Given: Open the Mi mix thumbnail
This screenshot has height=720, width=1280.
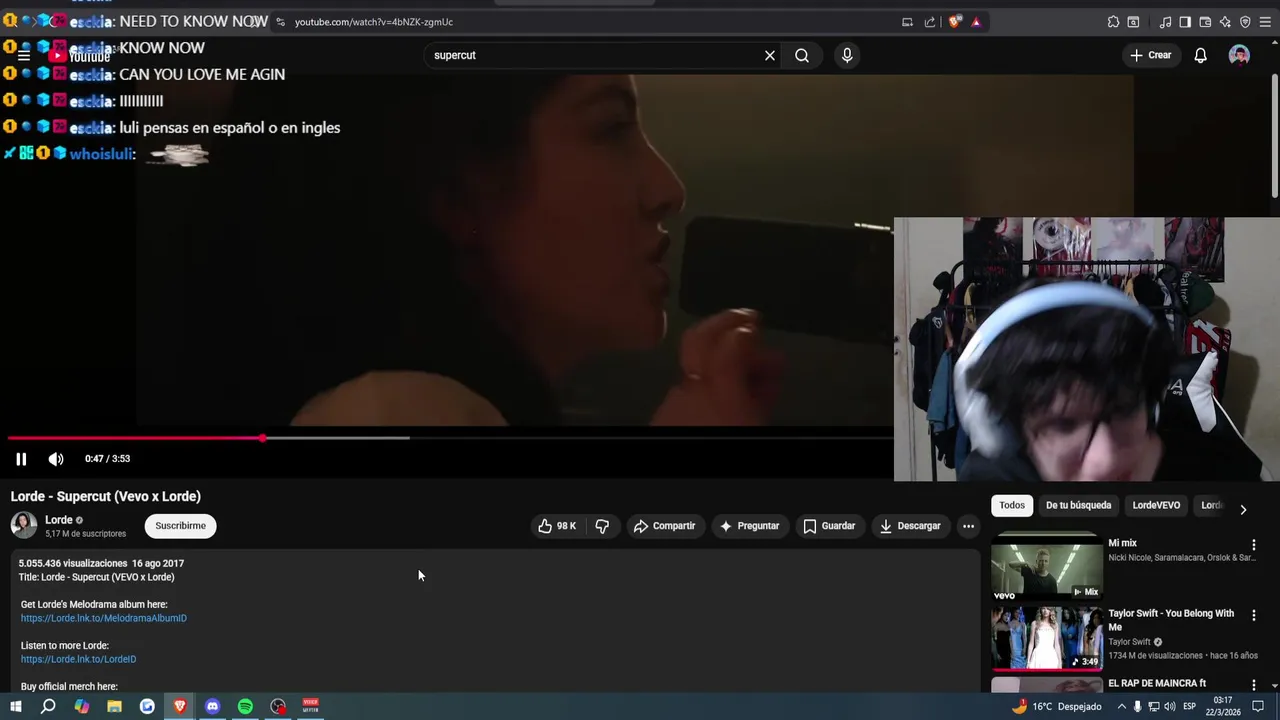Looking at the screenshot, I should point(1047,569).
